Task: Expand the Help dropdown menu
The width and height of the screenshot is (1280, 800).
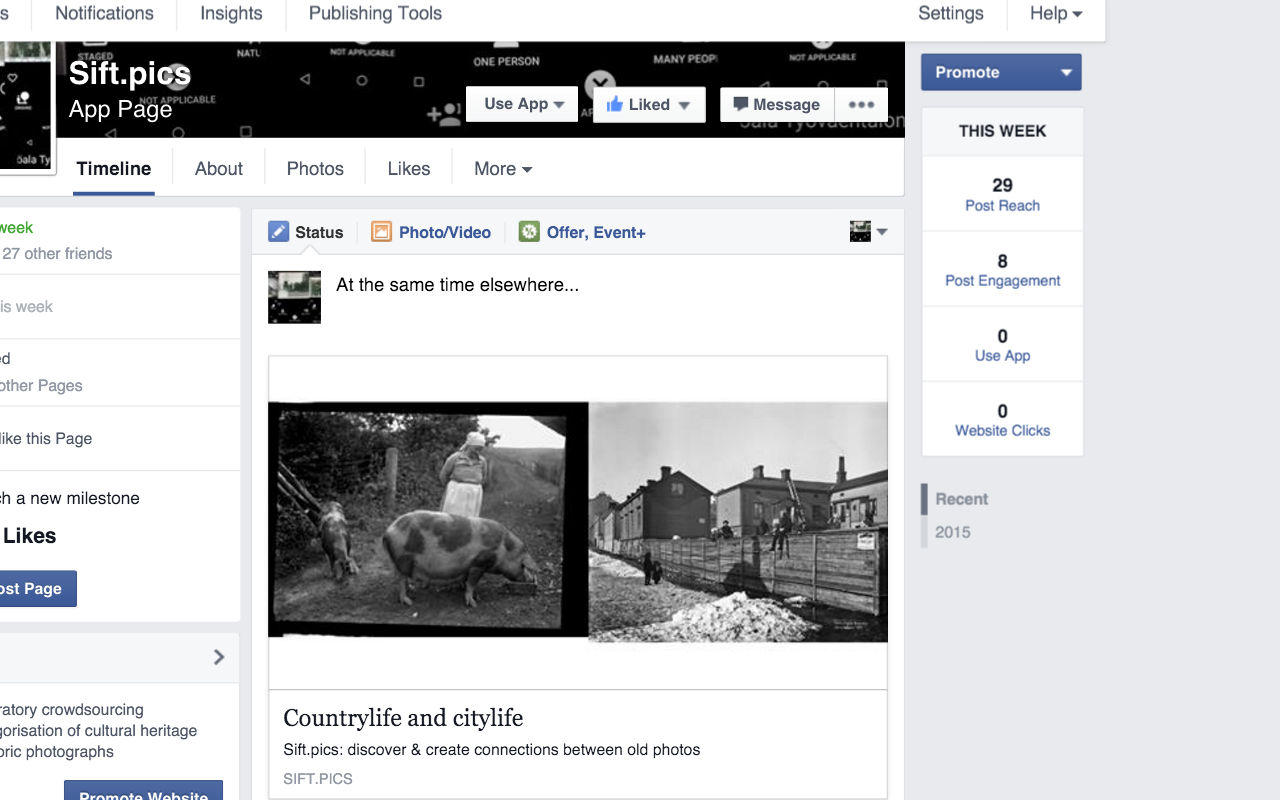Action: pos(1056,14)
